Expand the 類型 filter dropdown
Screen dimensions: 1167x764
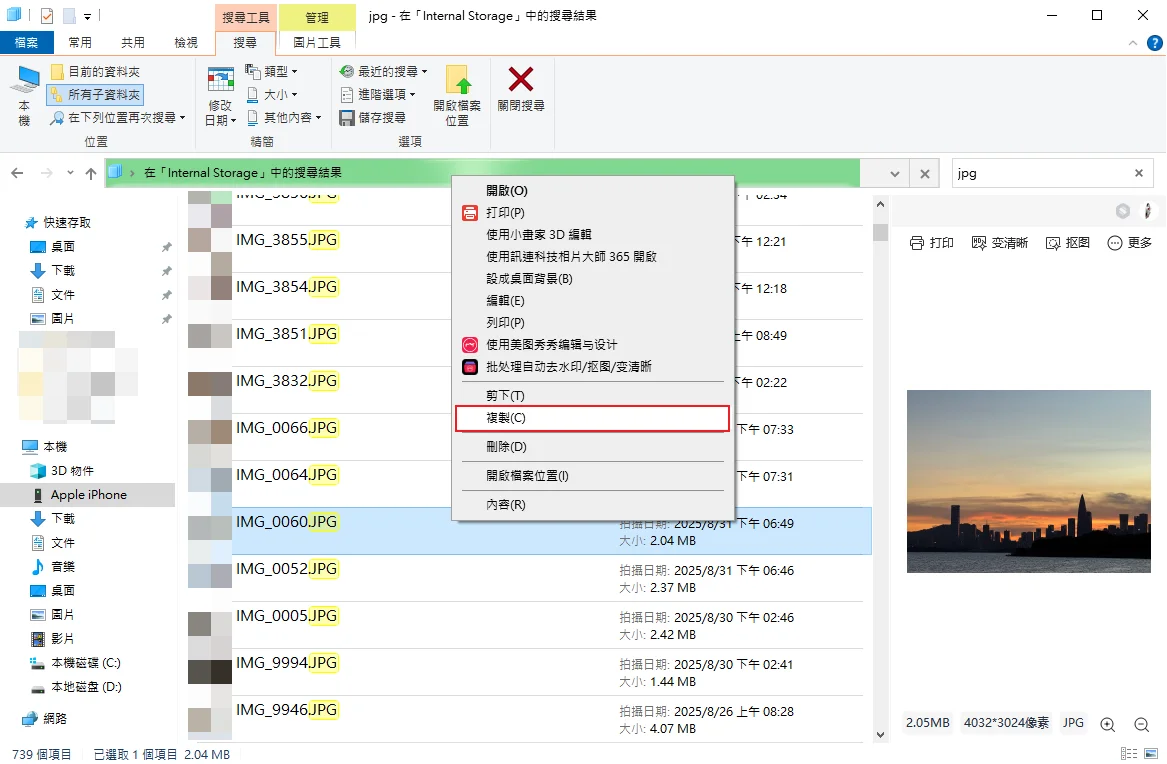click(276, 72)
